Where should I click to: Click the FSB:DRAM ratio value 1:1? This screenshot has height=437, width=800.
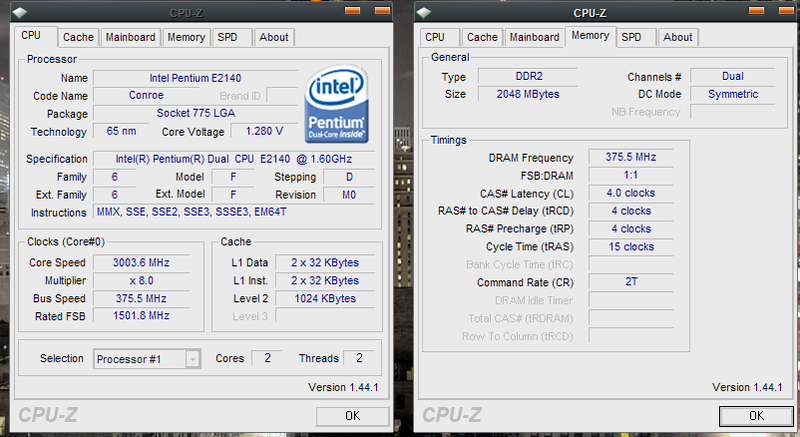[631, 175]
